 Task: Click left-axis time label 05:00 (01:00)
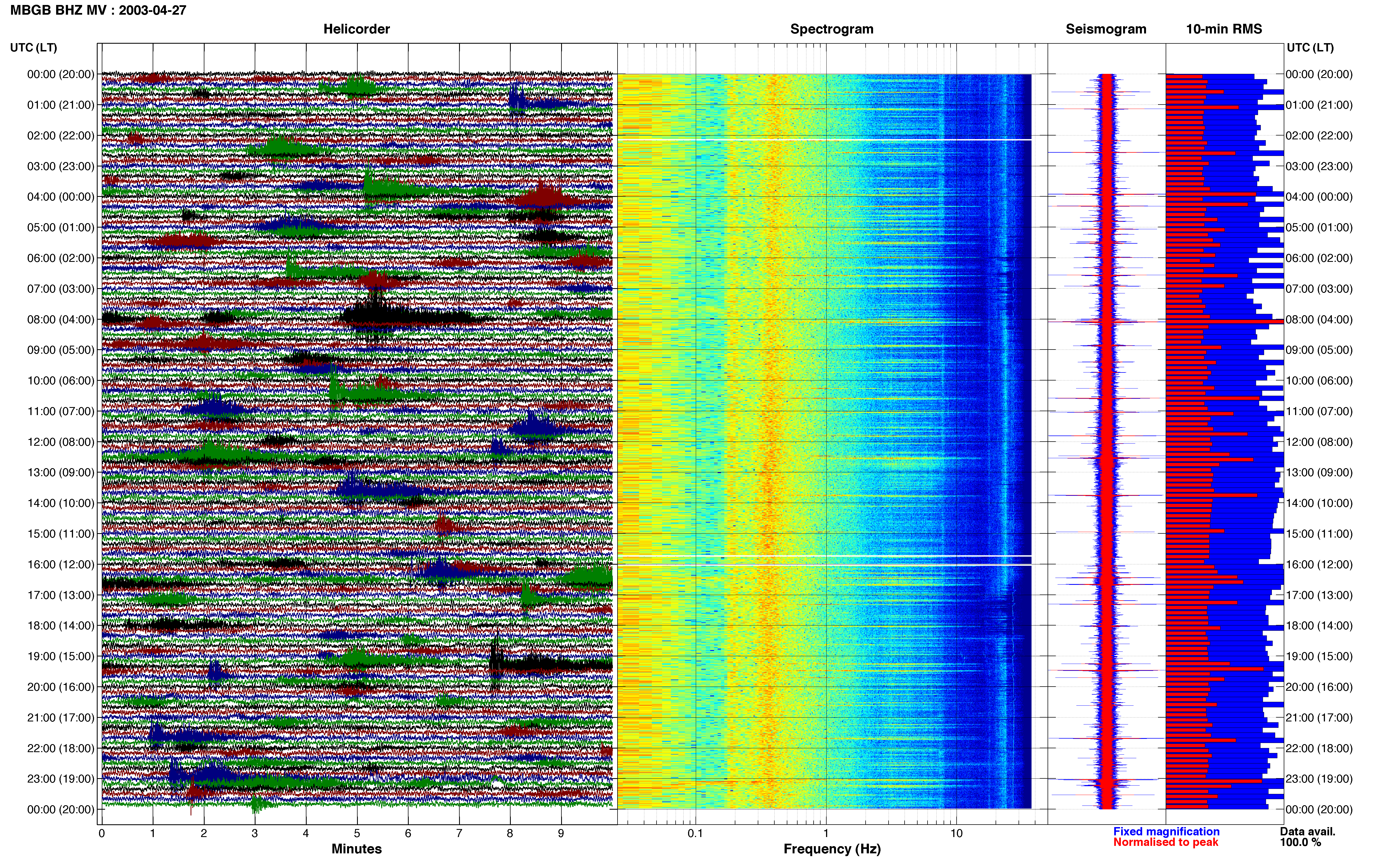[61, 228]
